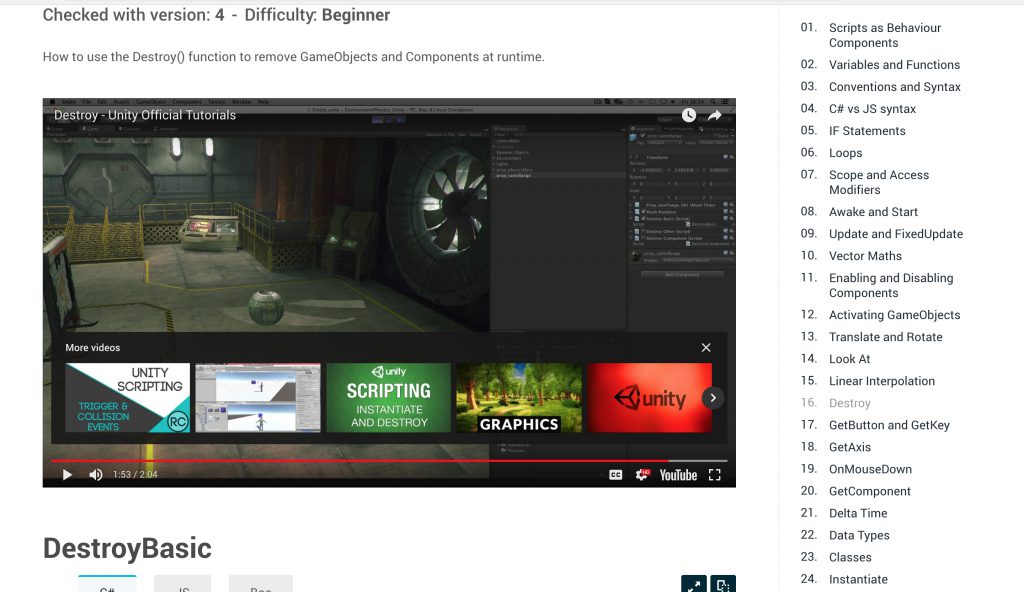
Task: Open Activating GameObjects lesson
Action: click(x=895, y=315)
